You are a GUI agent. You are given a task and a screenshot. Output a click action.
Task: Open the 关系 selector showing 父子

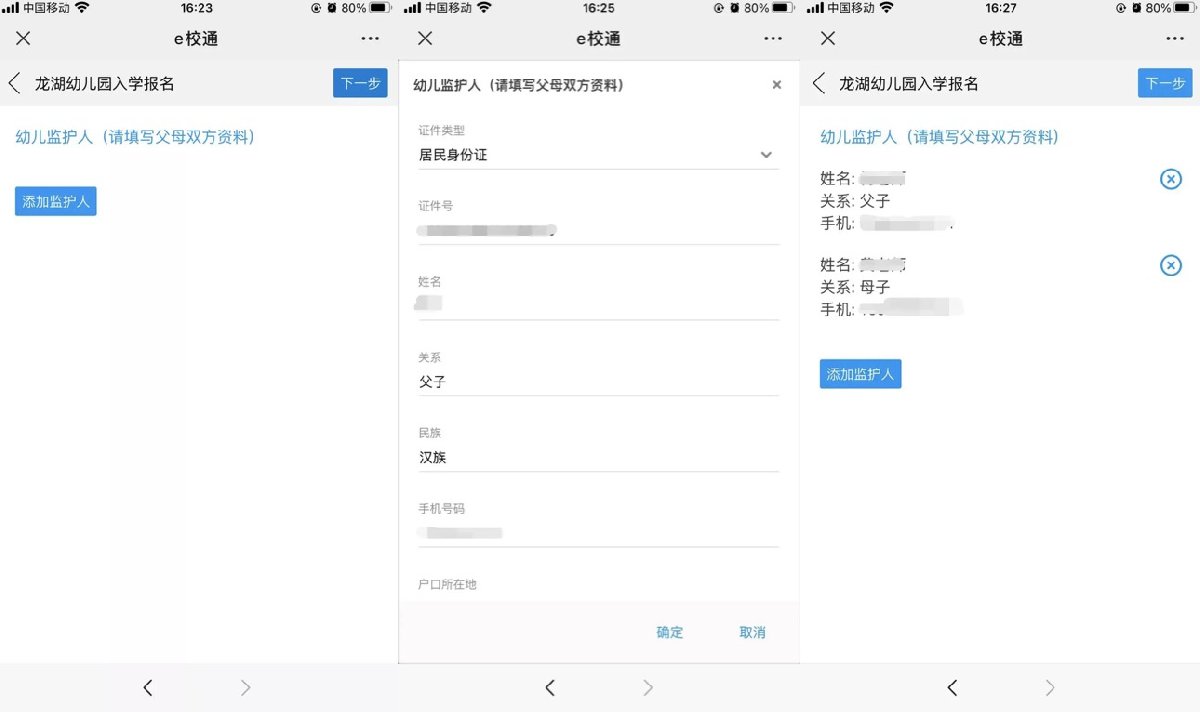pyautogui.click(x=597, y=381)
